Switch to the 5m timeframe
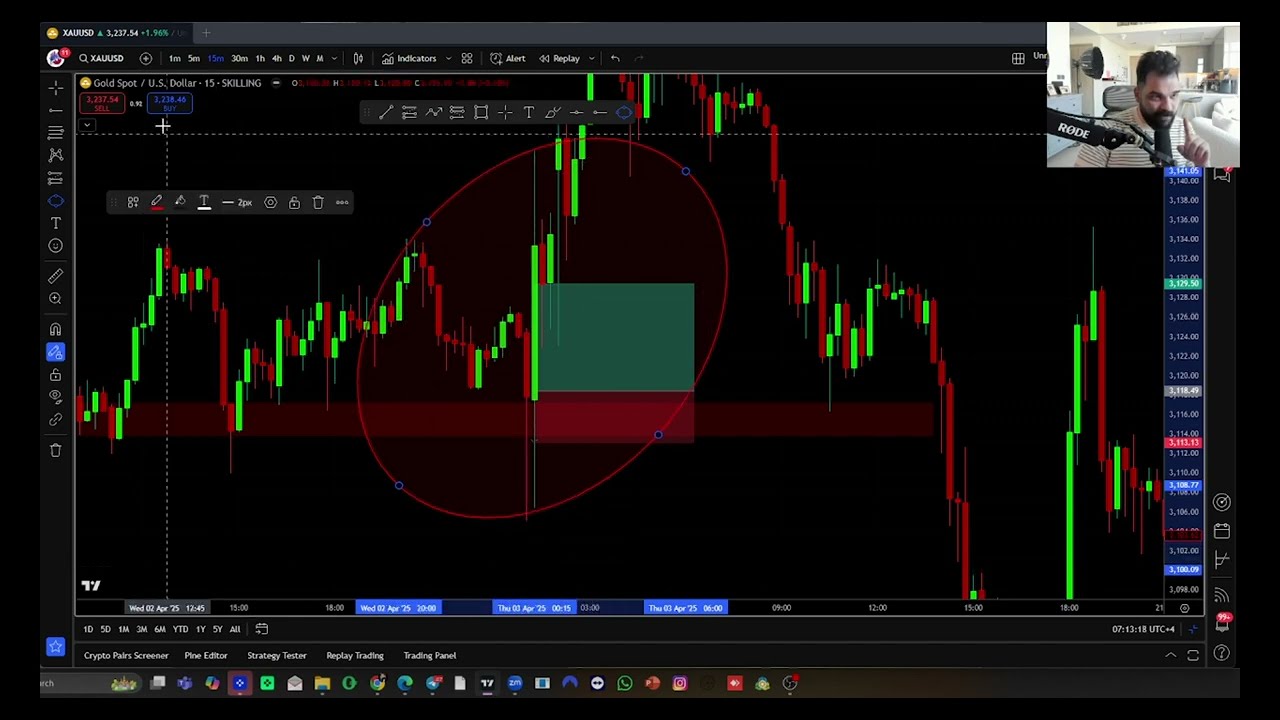Viewport: 1280px width, 720px height. tap(194, 58)
